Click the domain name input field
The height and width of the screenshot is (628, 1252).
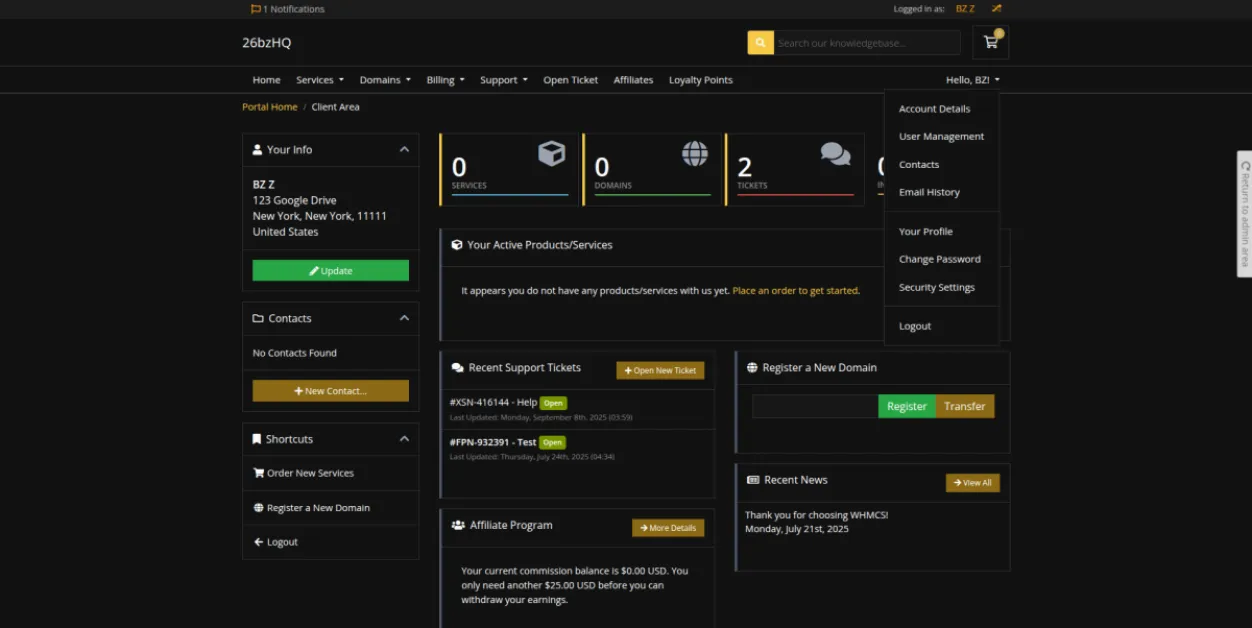[814, 406]
